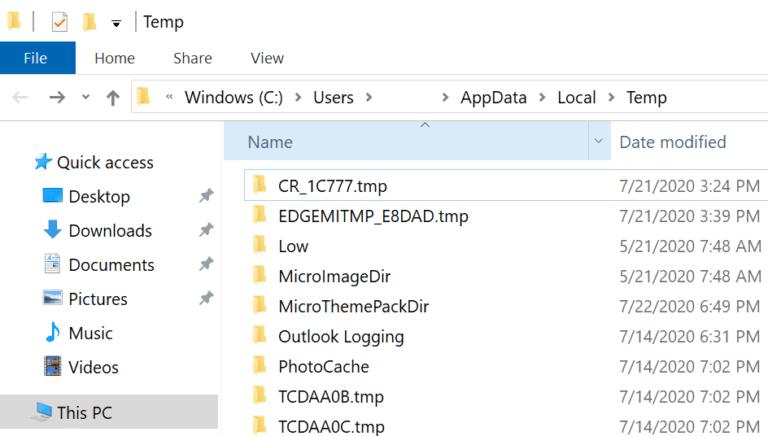The image size is (768, 436).
Task: Expand the chevron after Users in address bar
Action: point(369,97)
